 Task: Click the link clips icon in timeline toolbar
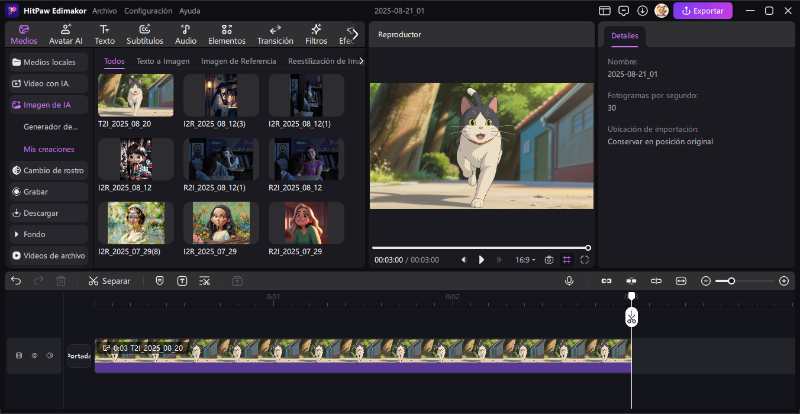click(x=606, y=281)
